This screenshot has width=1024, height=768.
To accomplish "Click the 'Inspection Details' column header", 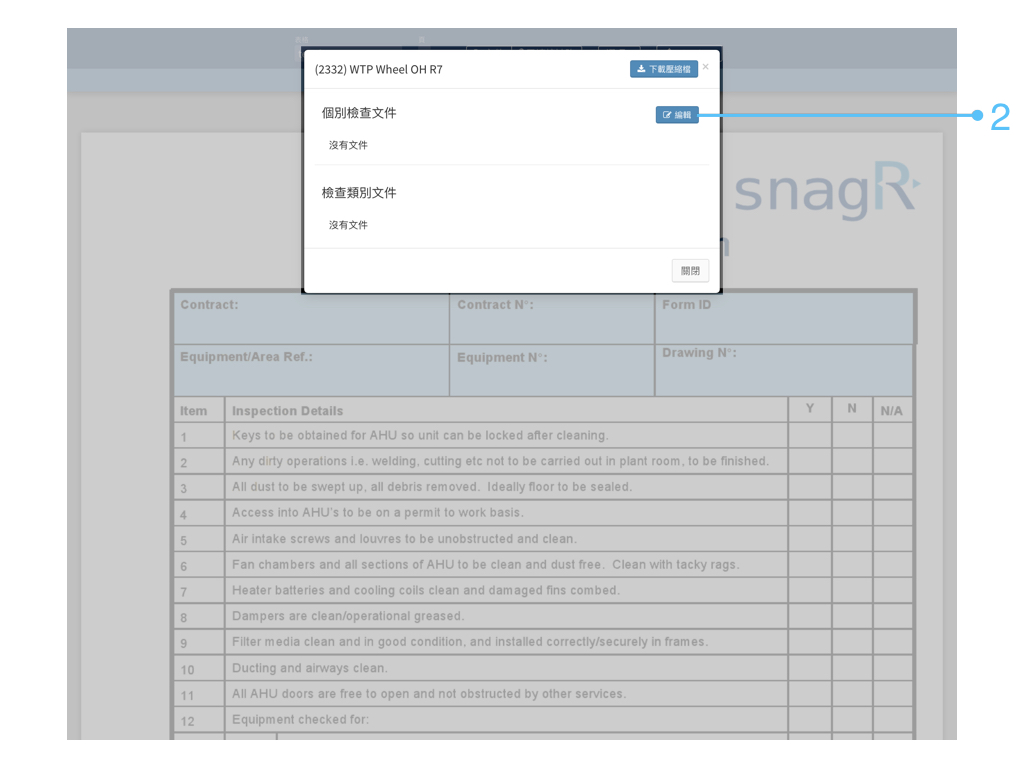I will click(x=287, y=411).
